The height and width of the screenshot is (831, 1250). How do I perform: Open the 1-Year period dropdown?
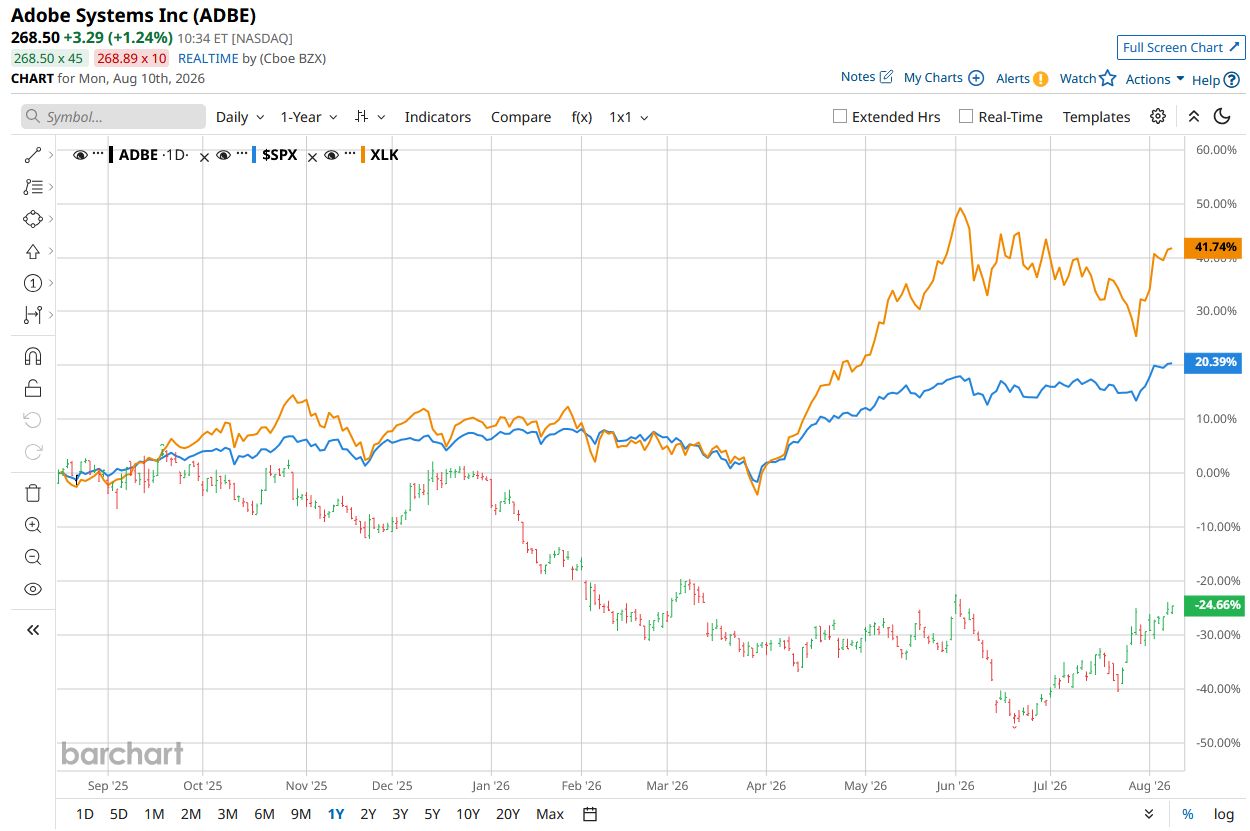(309, 117)
